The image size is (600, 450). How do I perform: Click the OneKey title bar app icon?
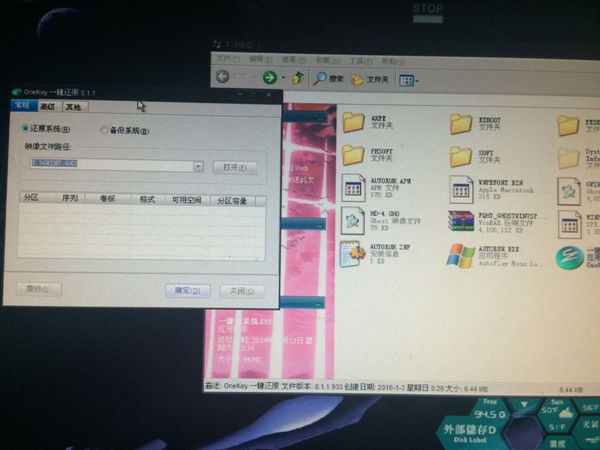tap(16, 92)
